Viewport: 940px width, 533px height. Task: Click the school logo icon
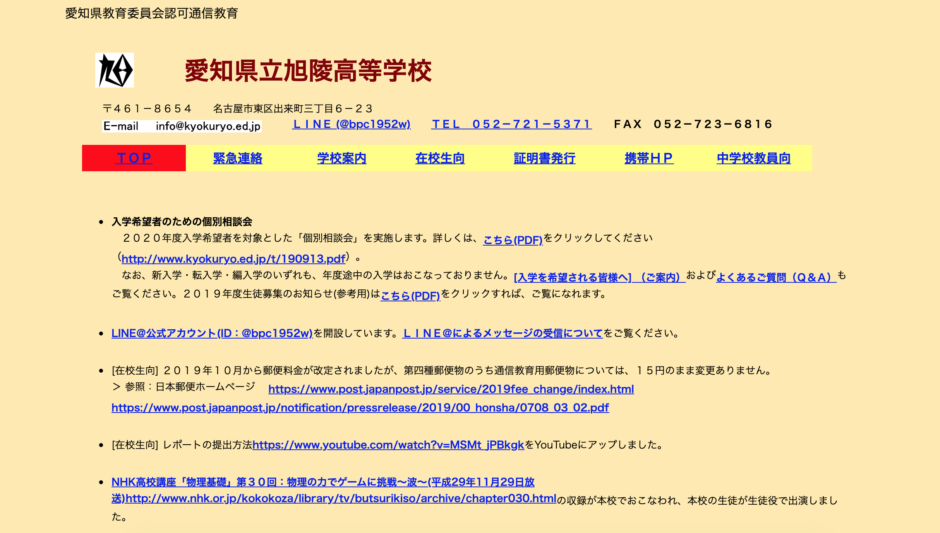[x=114, y=71]
